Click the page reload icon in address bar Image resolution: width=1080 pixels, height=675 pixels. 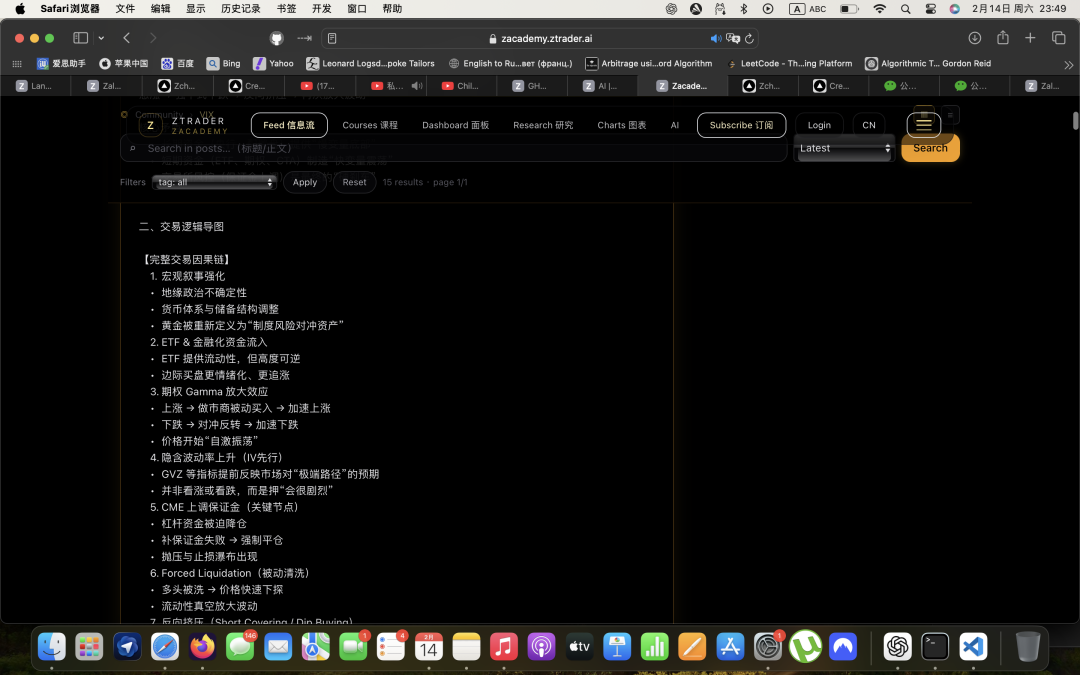(749, 38)
